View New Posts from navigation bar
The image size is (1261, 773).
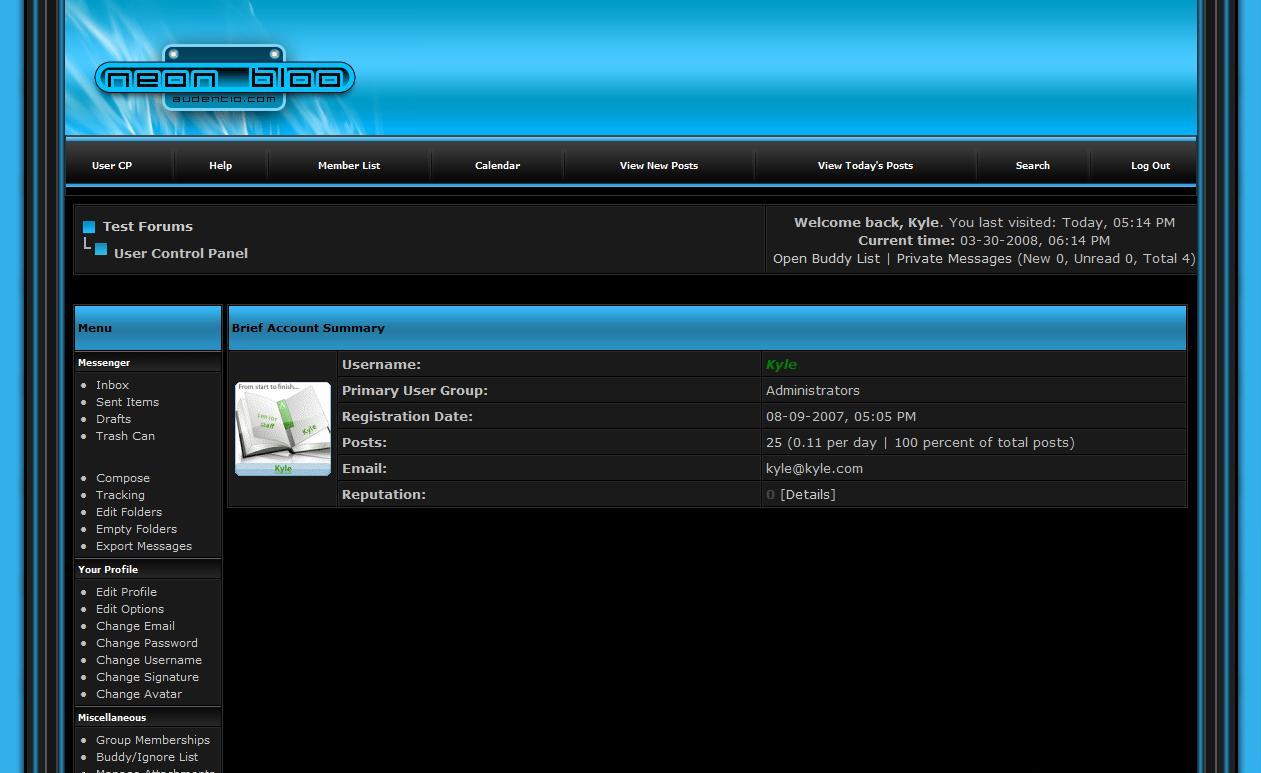coord(659,166)
